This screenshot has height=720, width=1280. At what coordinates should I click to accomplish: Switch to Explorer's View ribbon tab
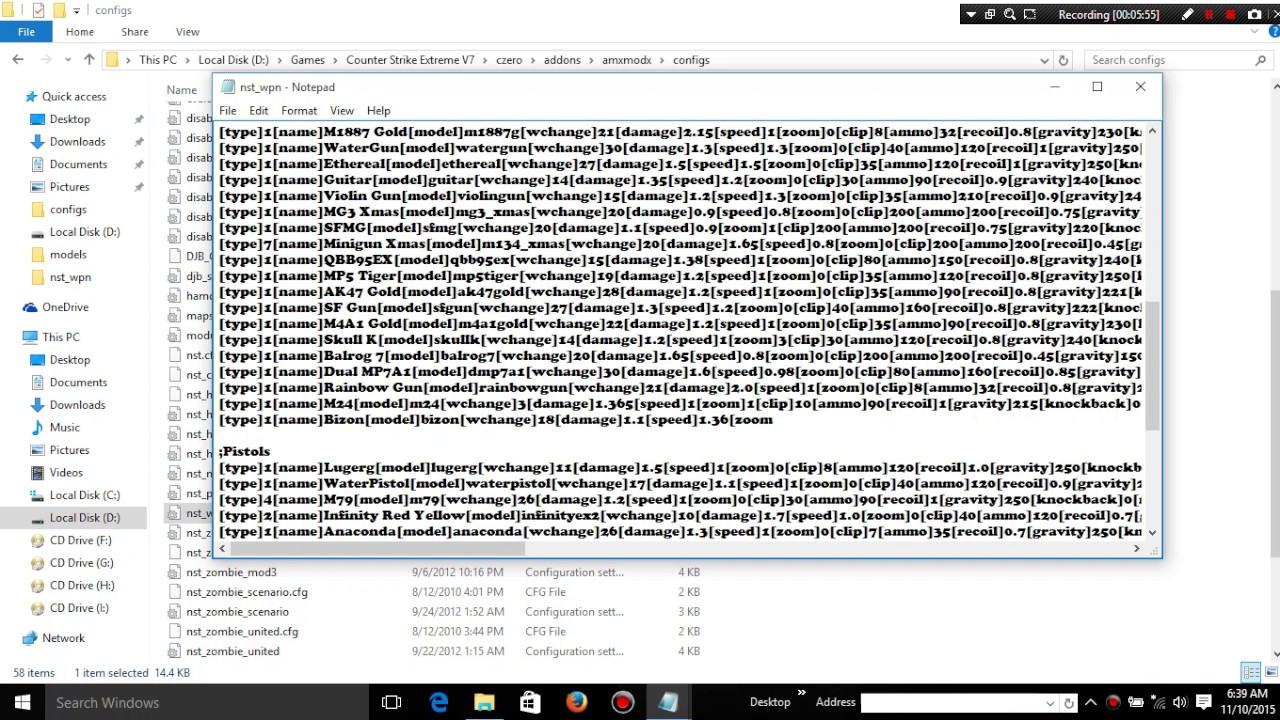(x=187, y=32)
